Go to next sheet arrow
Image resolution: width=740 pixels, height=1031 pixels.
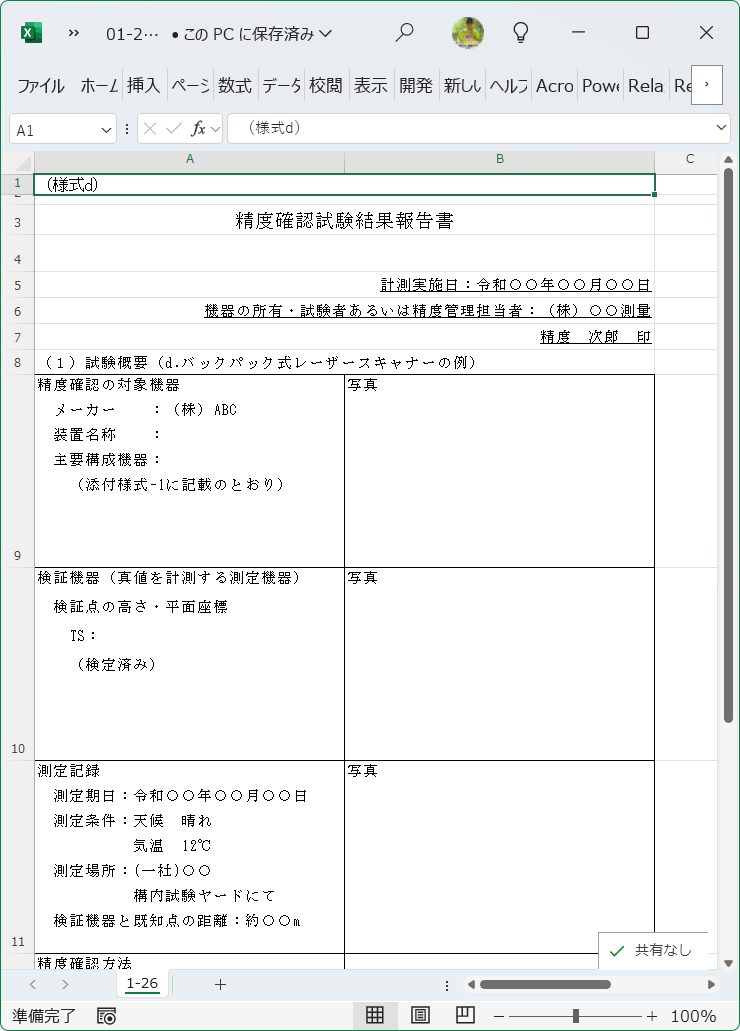[64, 984]
